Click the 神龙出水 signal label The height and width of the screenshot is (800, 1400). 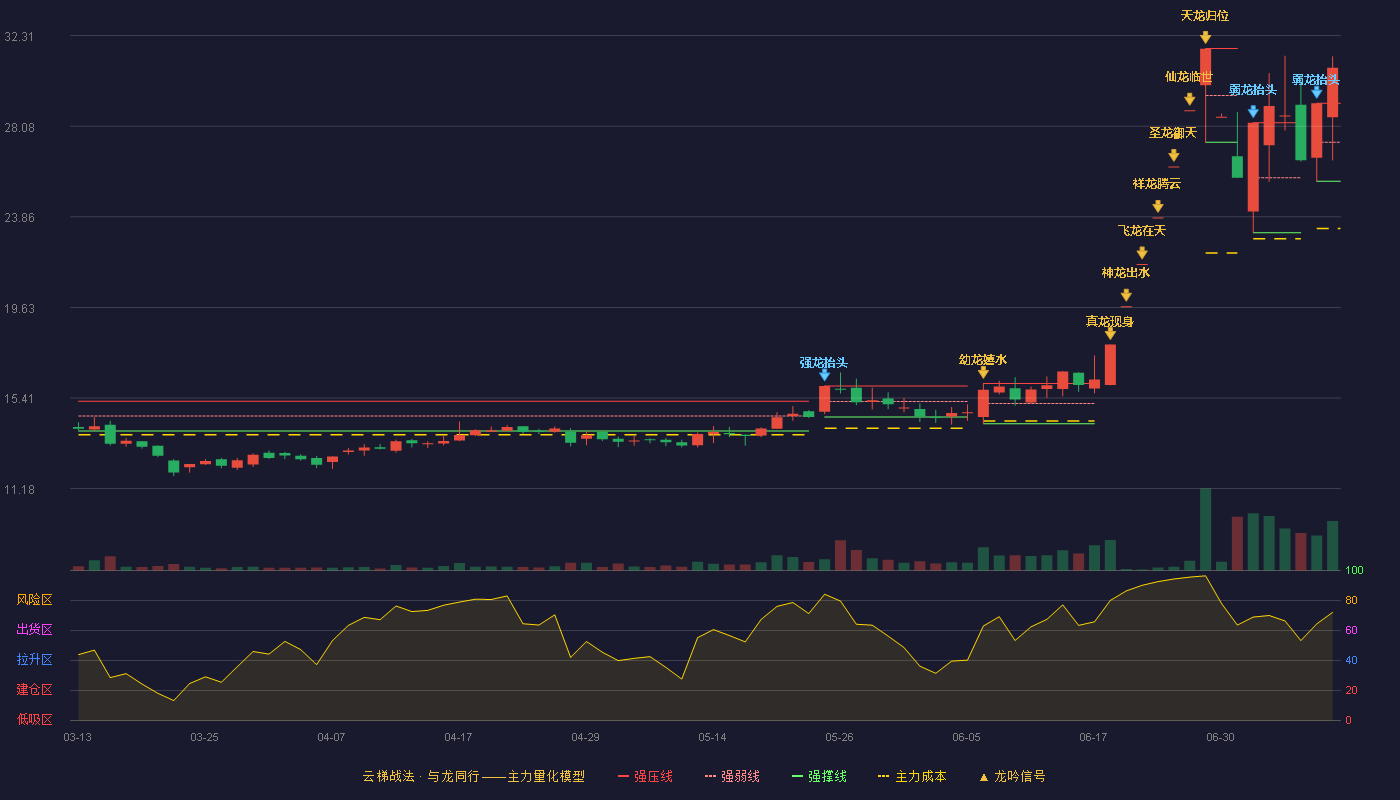point(1126,273)
